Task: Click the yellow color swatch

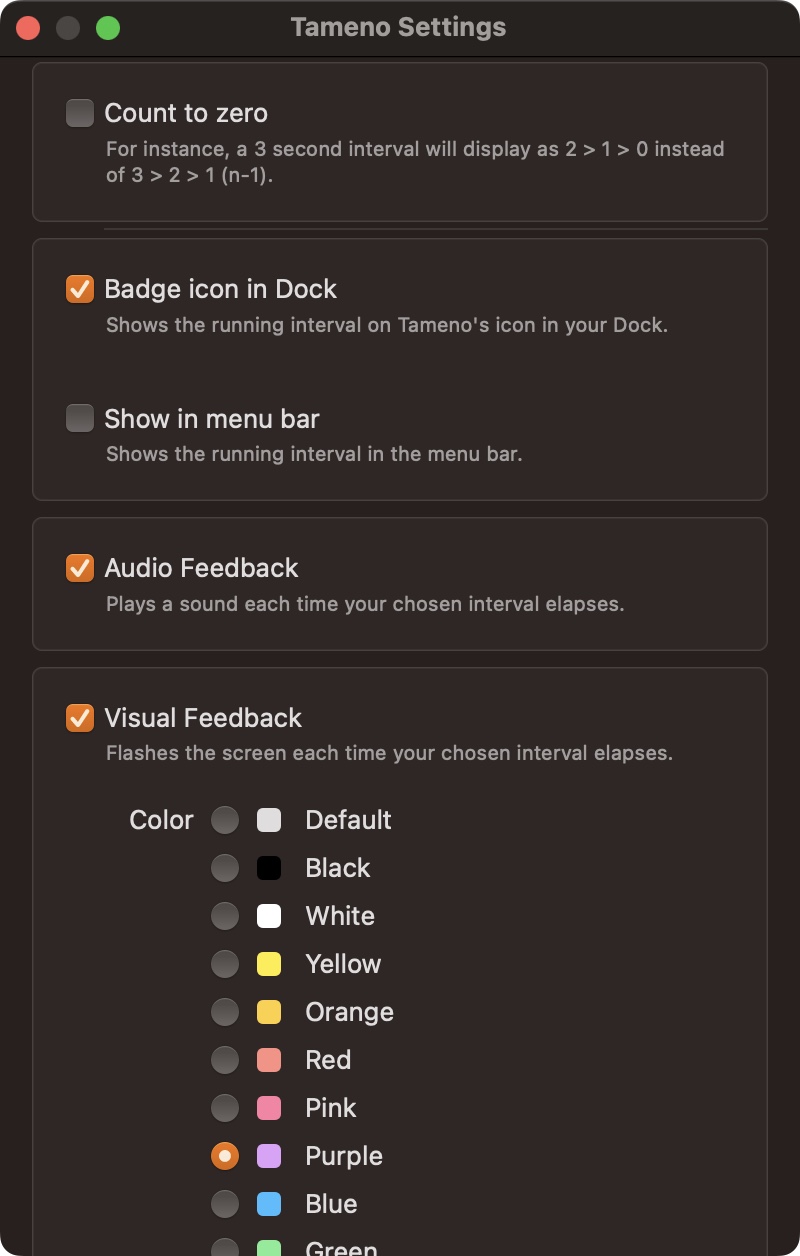Action: click(x=269, y=964)
